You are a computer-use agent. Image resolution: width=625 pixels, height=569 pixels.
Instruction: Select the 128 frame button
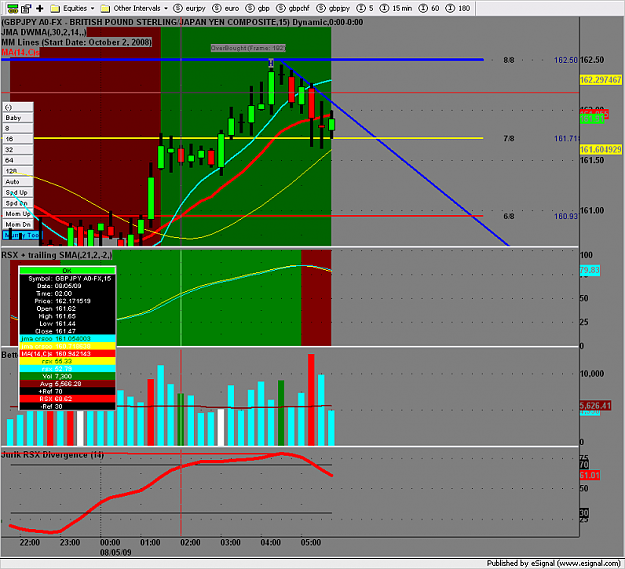(18, 171)
